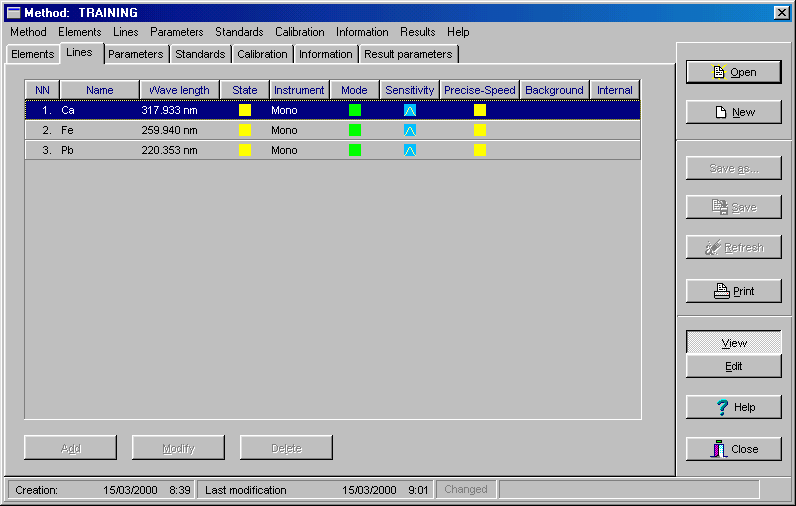Switch to View mode

pyautogui.click(x=734, y=343)
